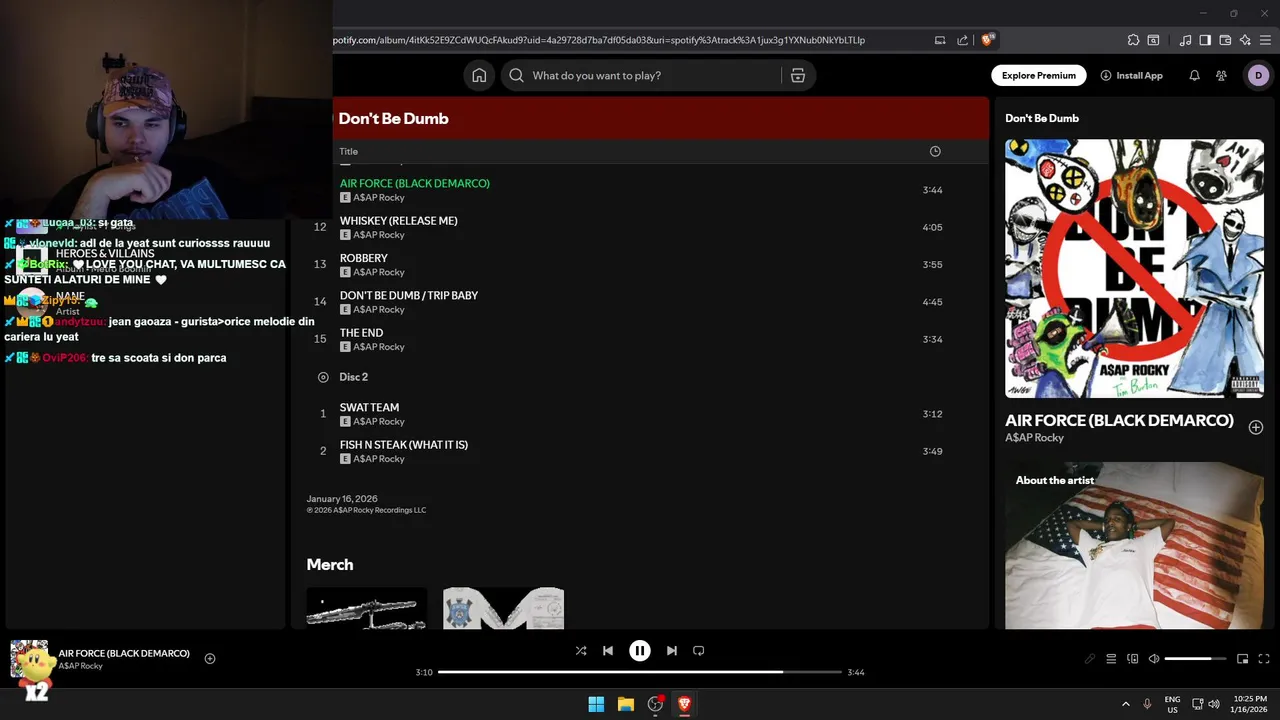Toggle repeat mode
The width and height of the screenshot is (1280, 720).
[699, 651]
